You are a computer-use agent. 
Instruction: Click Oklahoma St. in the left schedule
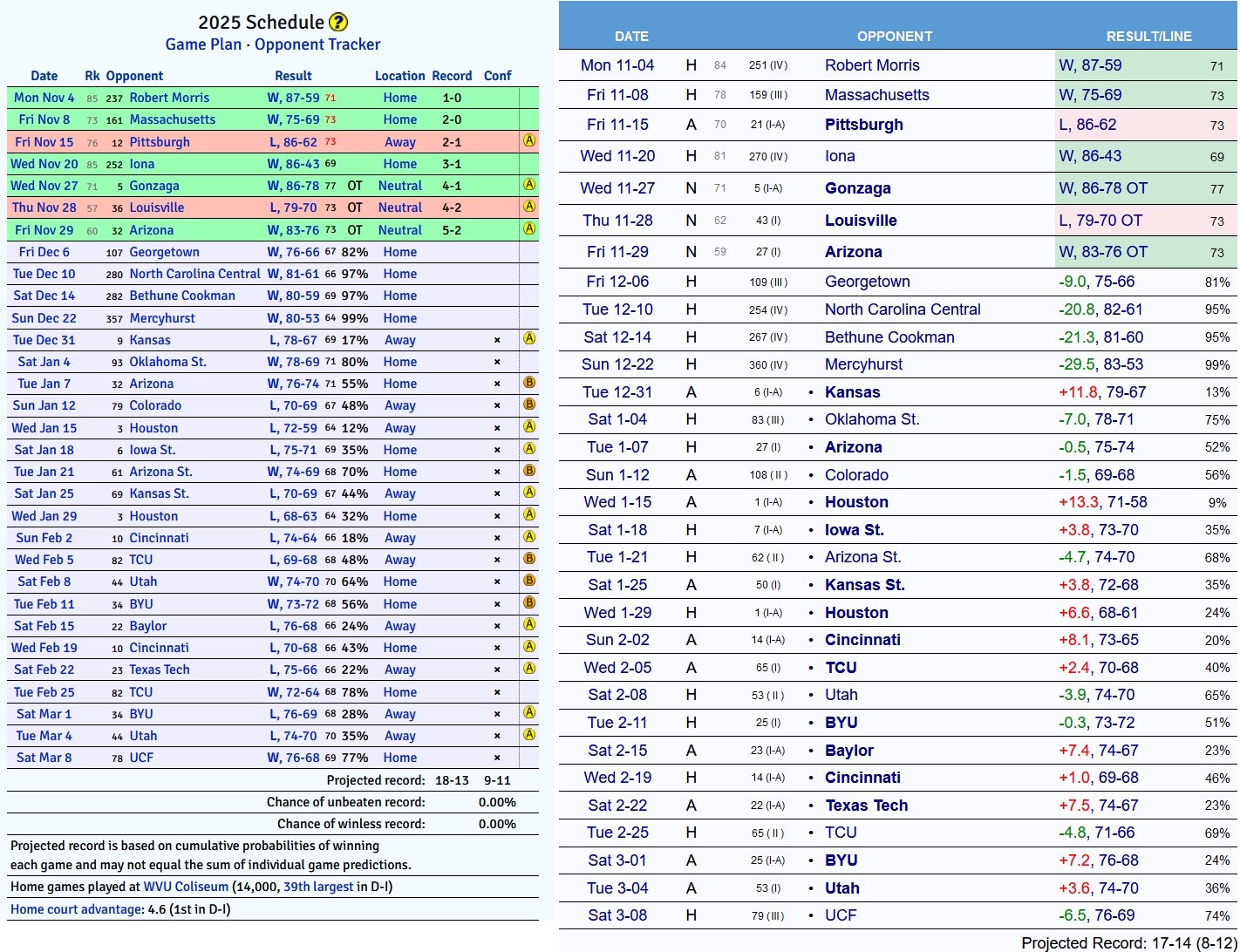click(x=167, y=362)
